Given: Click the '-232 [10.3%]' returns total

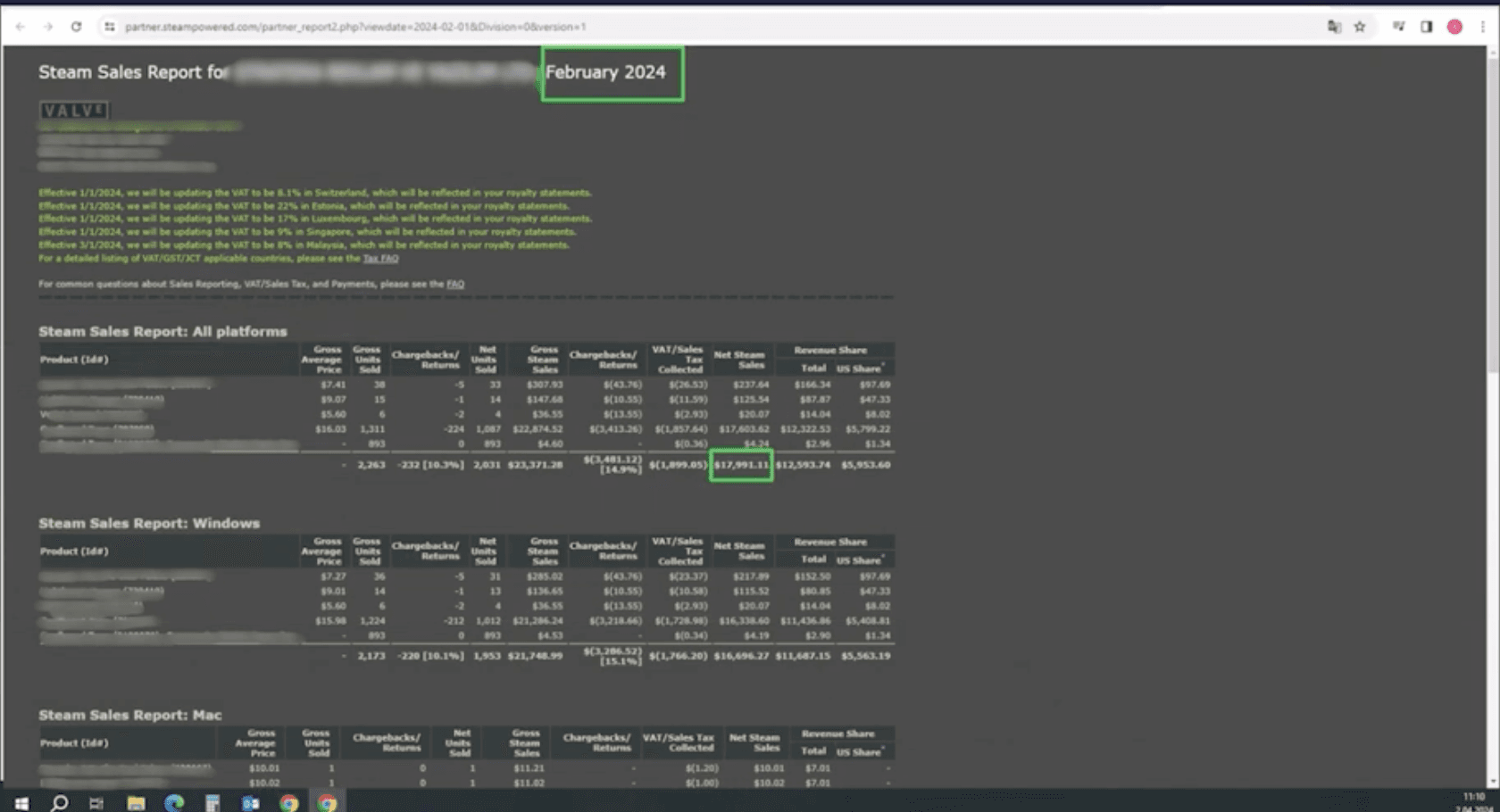Looking at the screenshot, I should (430, 465).
